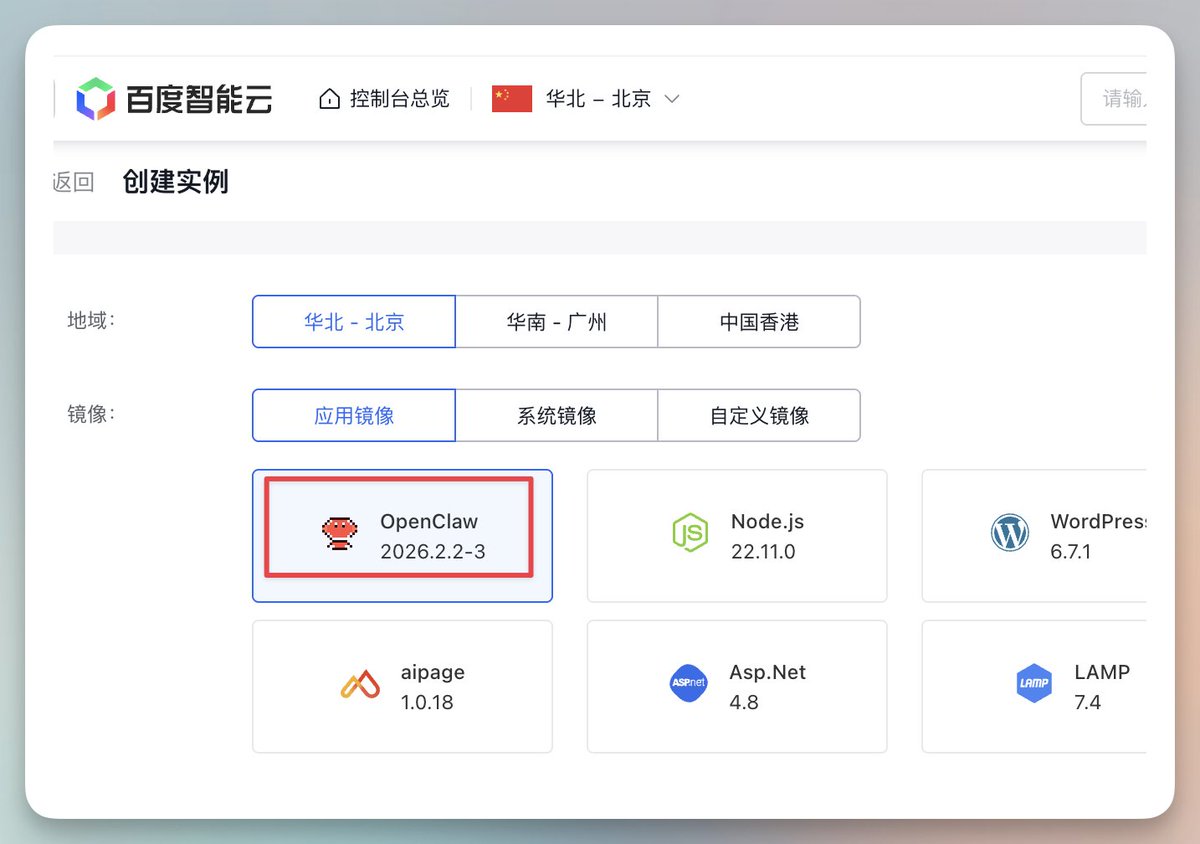1200x844 pixels.
Task: Click the LAMP name label
Action: (1102, 672)
